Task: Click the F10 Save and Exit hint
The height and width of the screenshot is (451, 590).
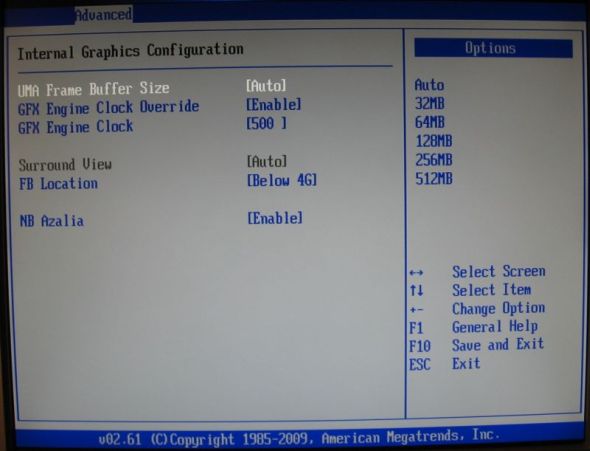Action: tap(476, 345)
